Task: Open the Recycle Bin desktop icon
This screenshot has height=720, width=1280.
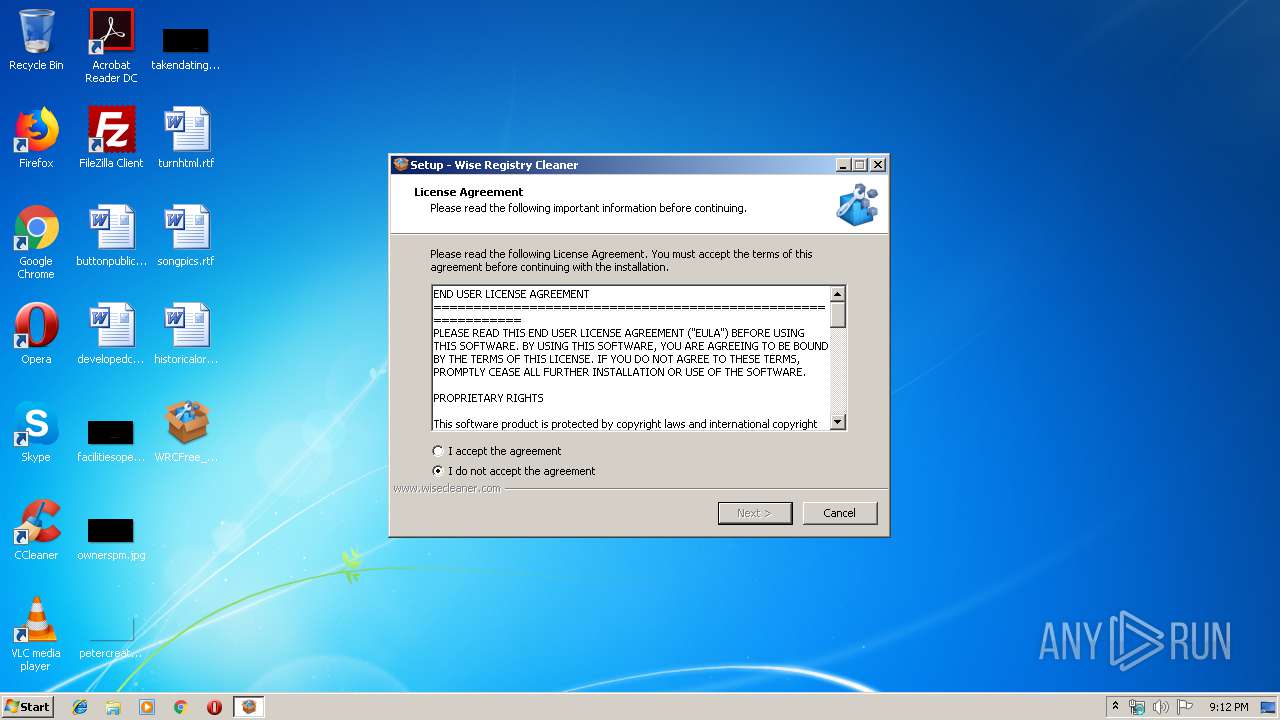Action: 36,40
